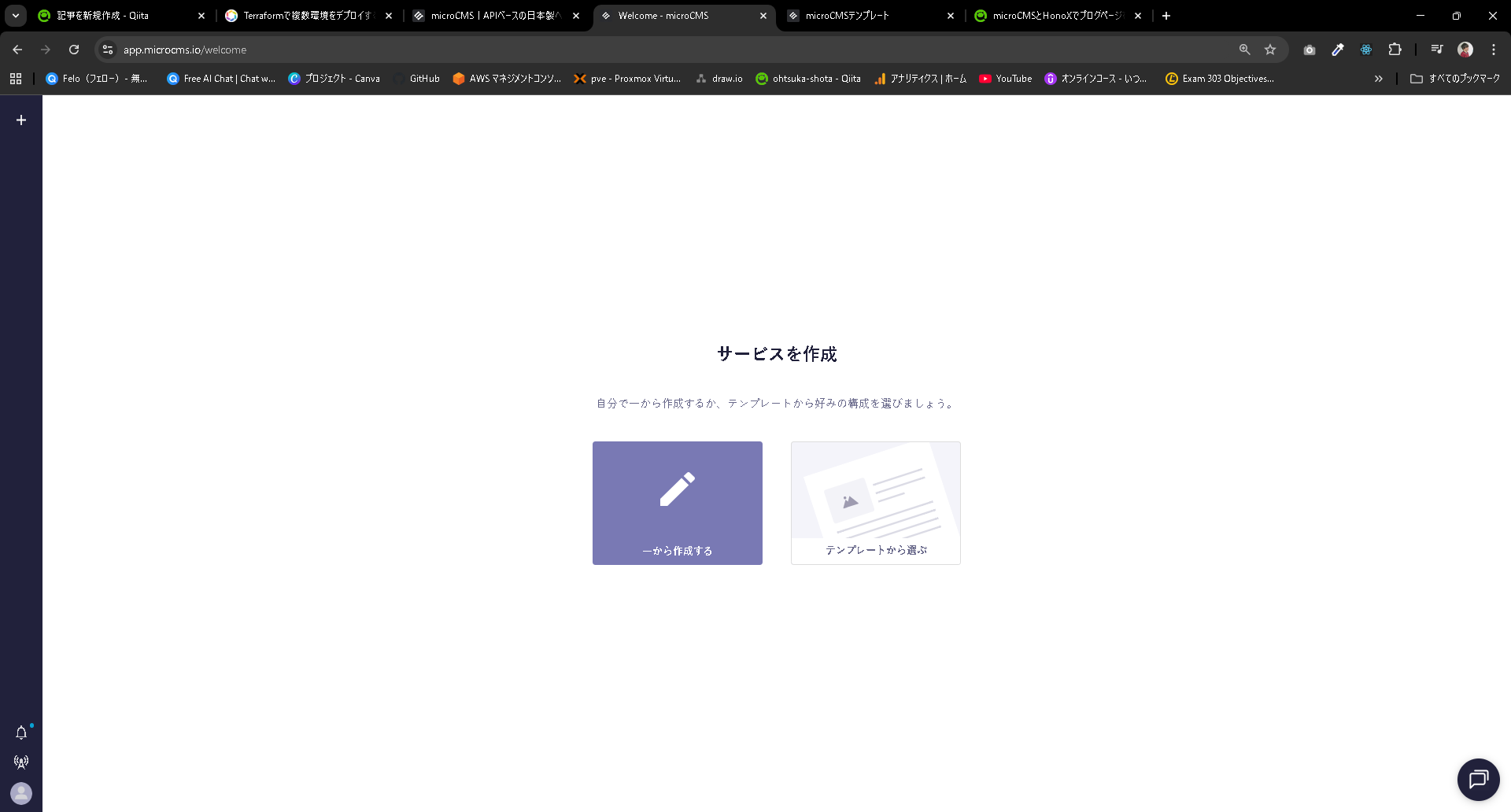The width and height of the screenshot is (1511, 812).
Task: Switch to microCMS APIベース tab
Action: [497, 16]
